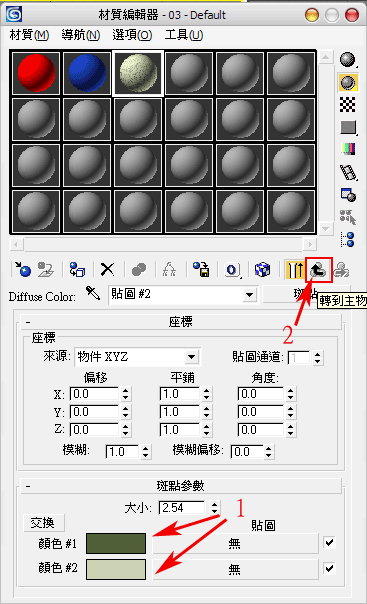Click the 顏色 #2 無 map button
367x604 pixels.
click(235, 569)
